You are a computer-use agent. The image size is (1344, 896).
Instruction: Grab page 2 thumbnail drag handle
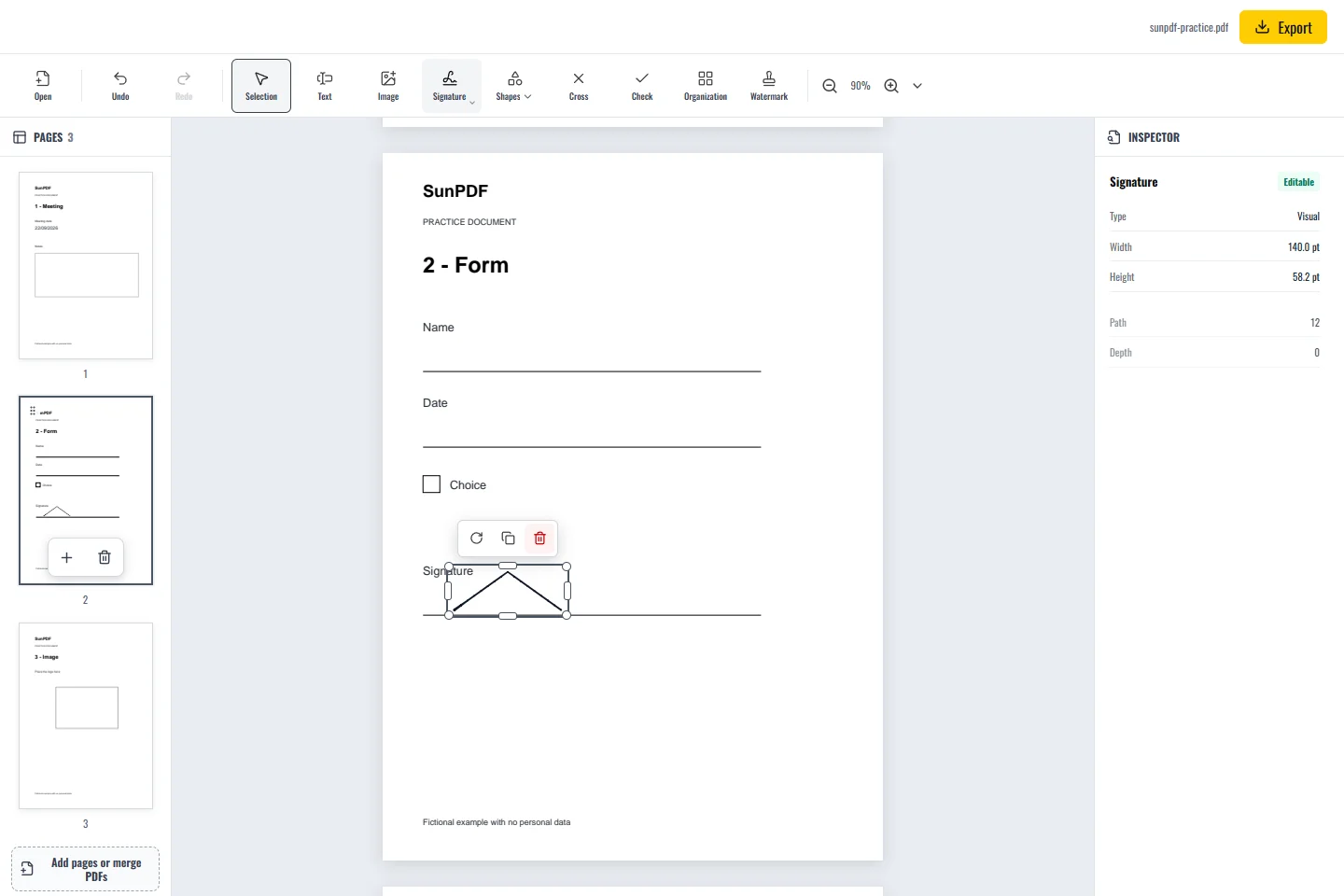(x=33, y=411)
